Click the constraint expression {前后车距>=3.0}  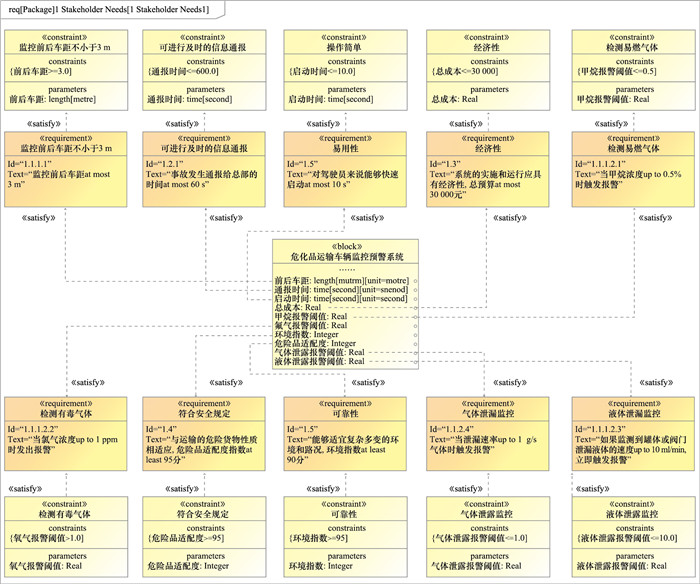[x=41, y=71]
